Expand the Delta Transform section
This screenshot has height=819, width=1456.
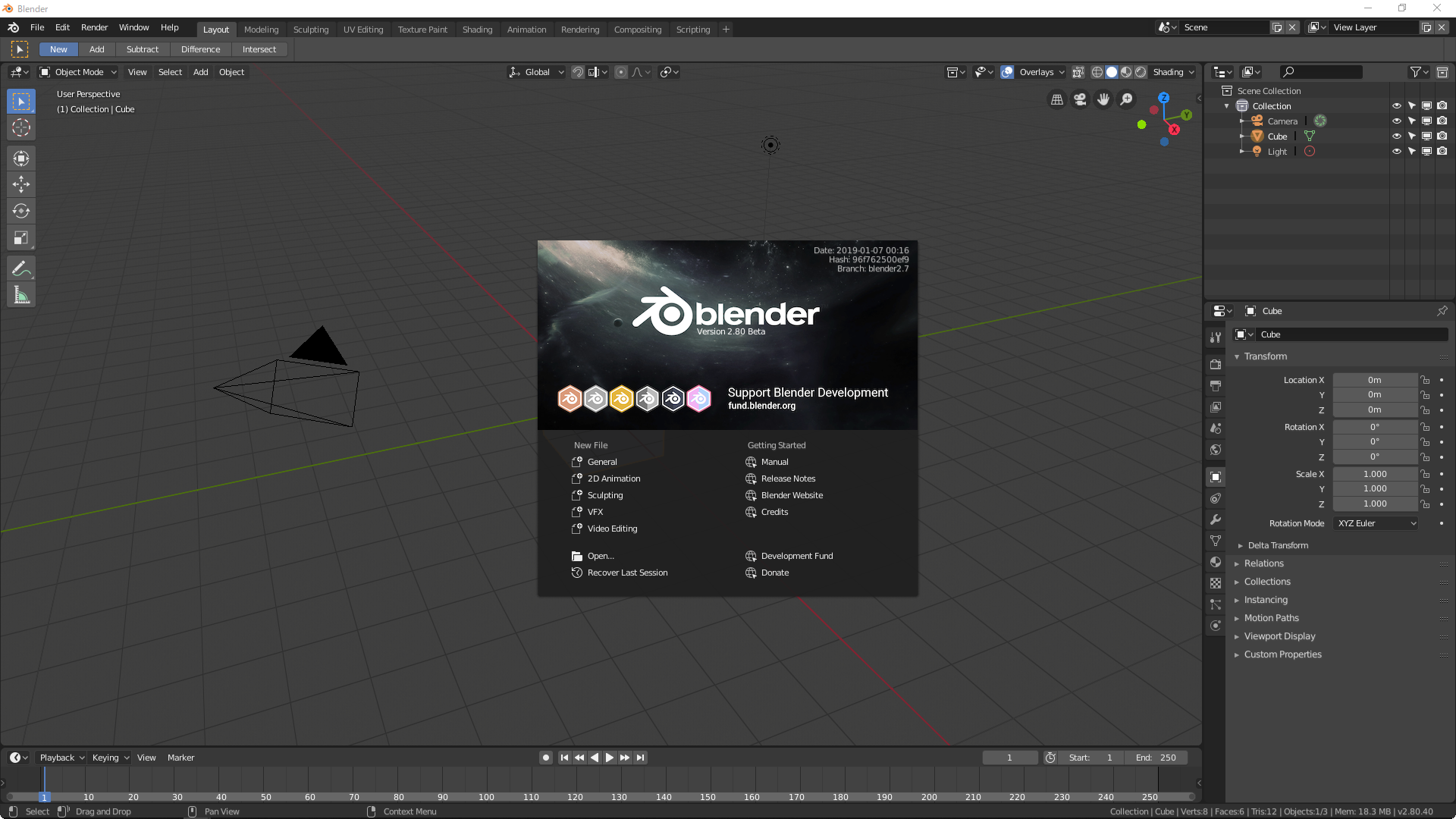pyautogui.click(x=1240, y=545)
